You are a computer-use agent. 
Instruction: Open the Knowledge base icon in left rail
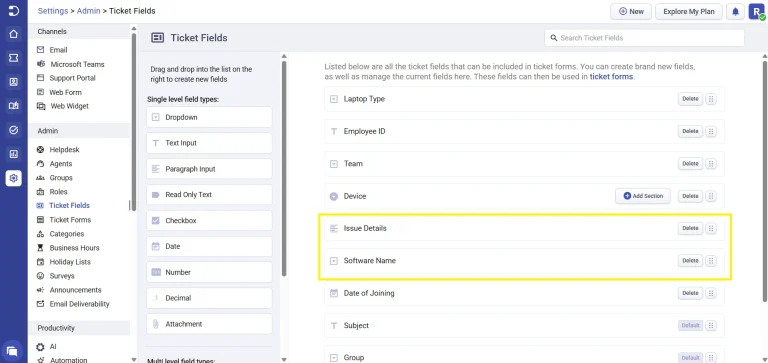click(14, 106)
